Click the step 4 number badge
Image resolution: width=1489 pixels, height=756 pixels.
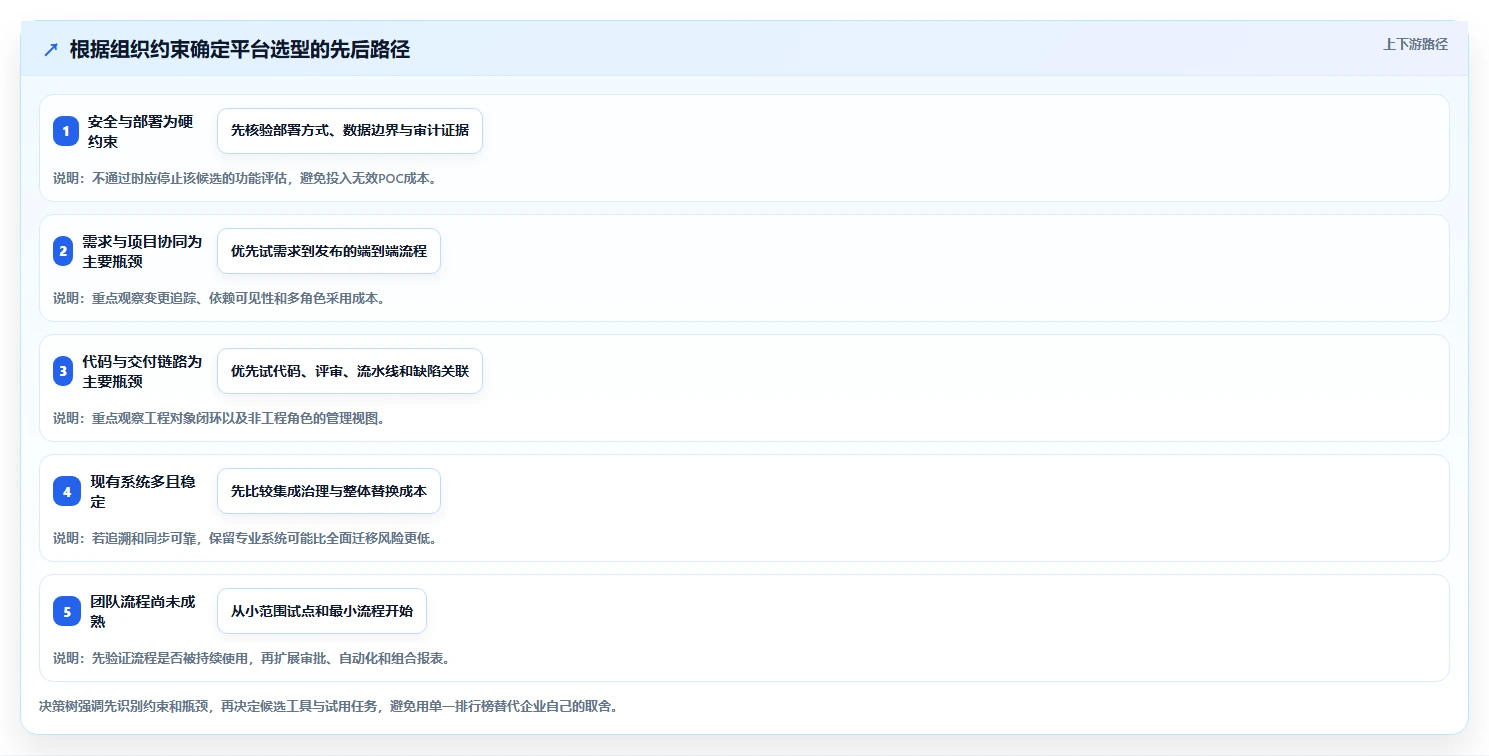point(67,491)
